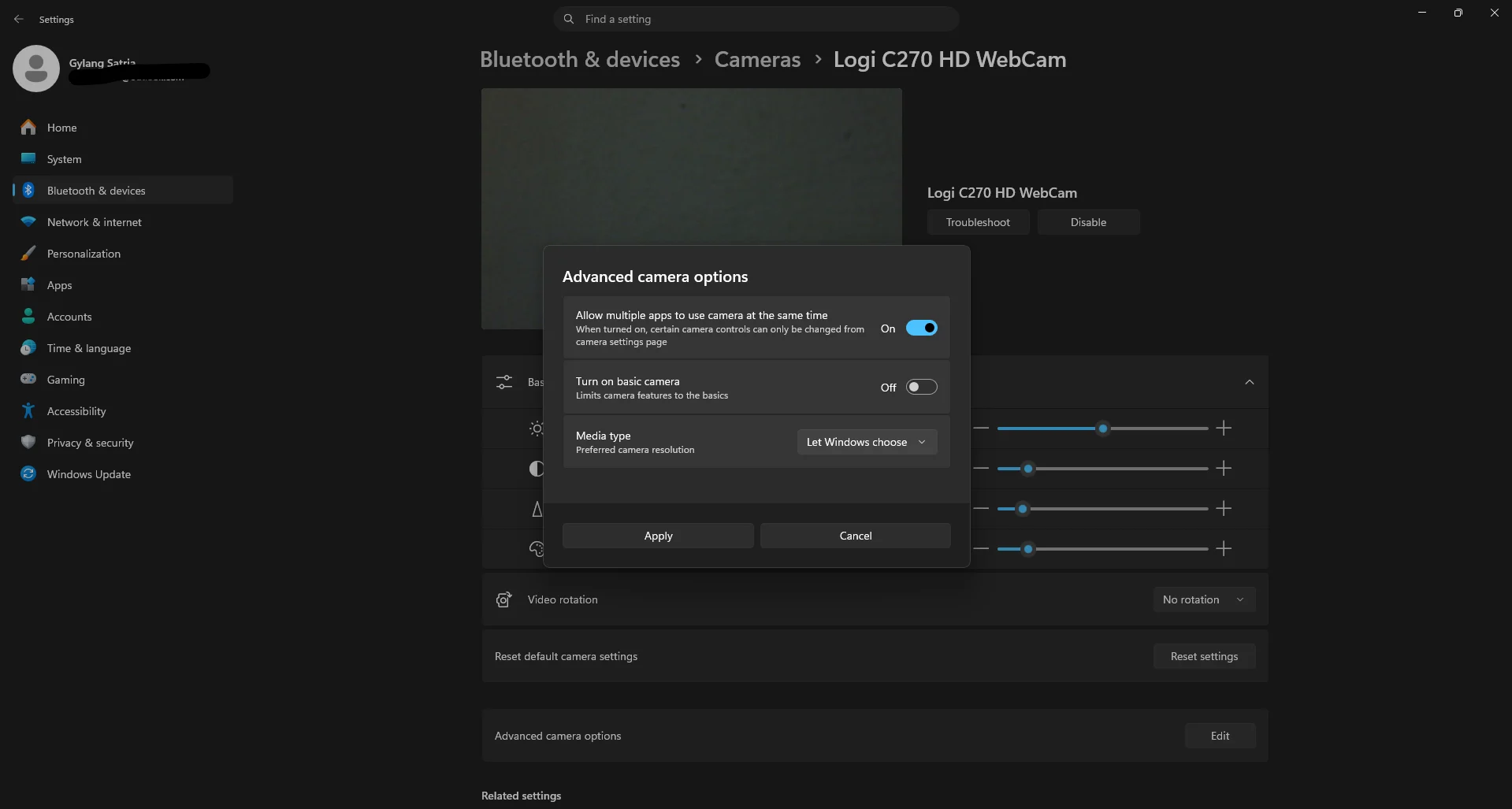
Task: Click the Privacy shield icon
Action: click(28, 442)
